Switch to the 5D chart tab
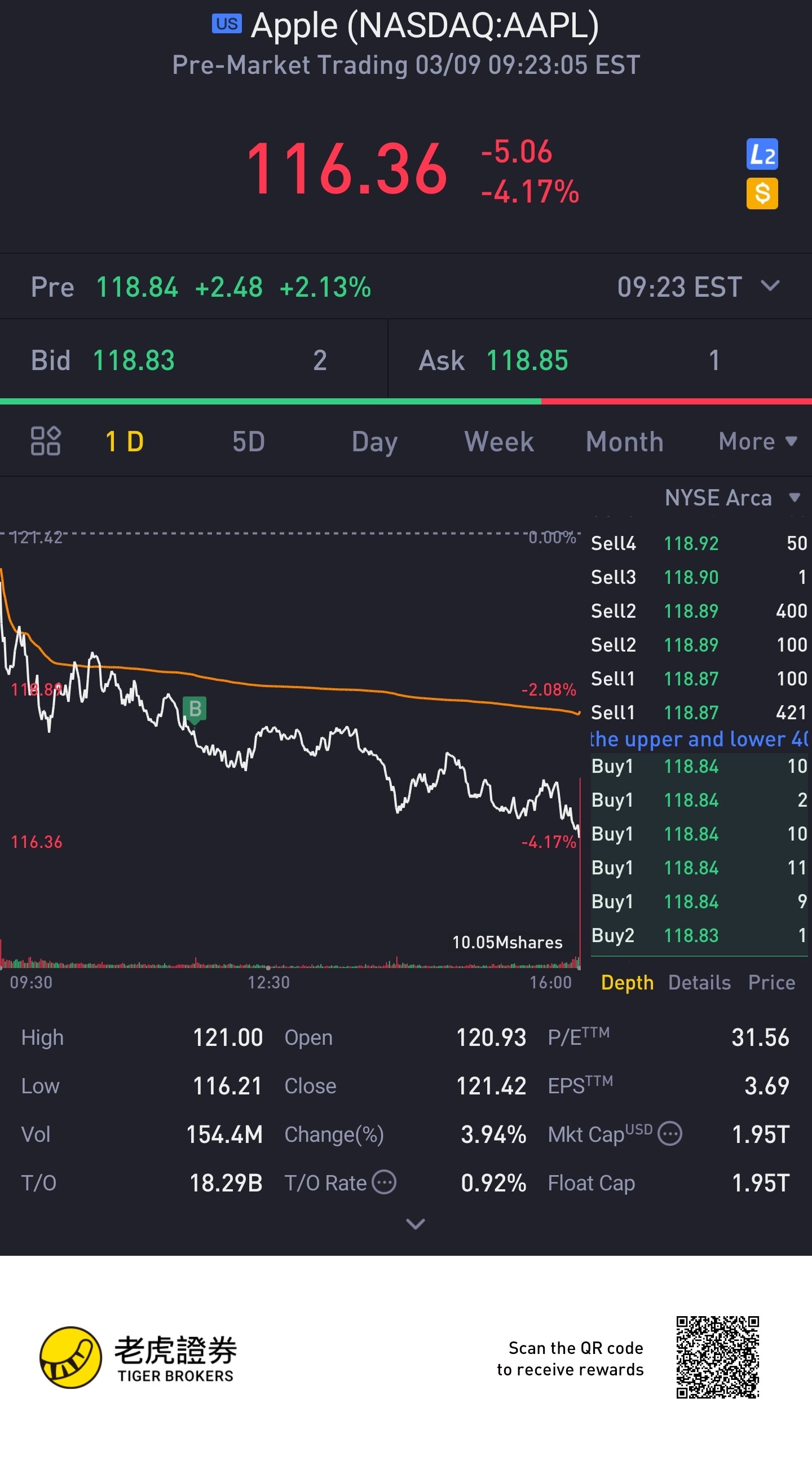Image resolution: width=812 pixels, height=1460 pixels. coord(248,442)
